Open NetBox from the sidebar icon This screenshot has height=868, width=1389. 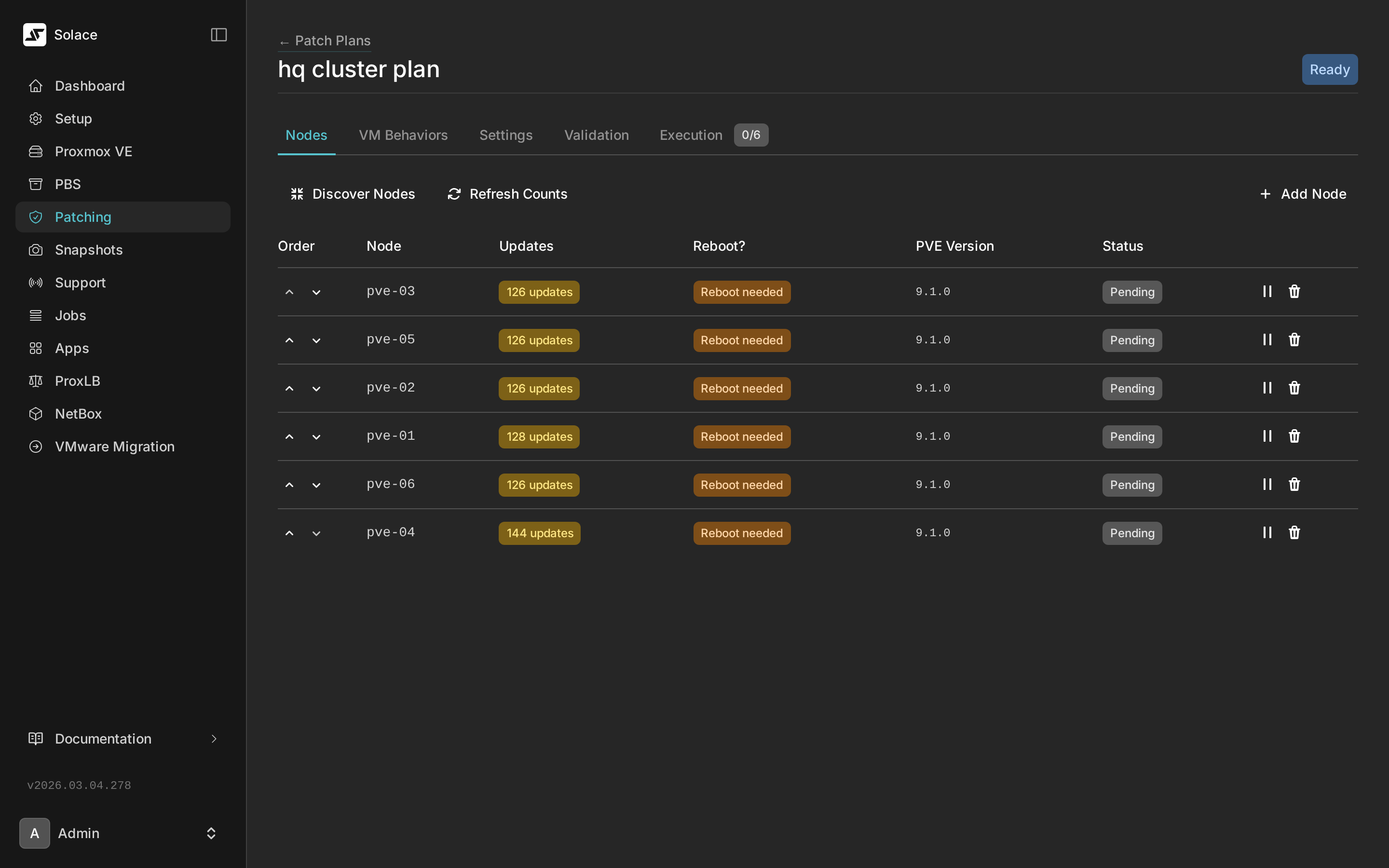tap(35, 413)
